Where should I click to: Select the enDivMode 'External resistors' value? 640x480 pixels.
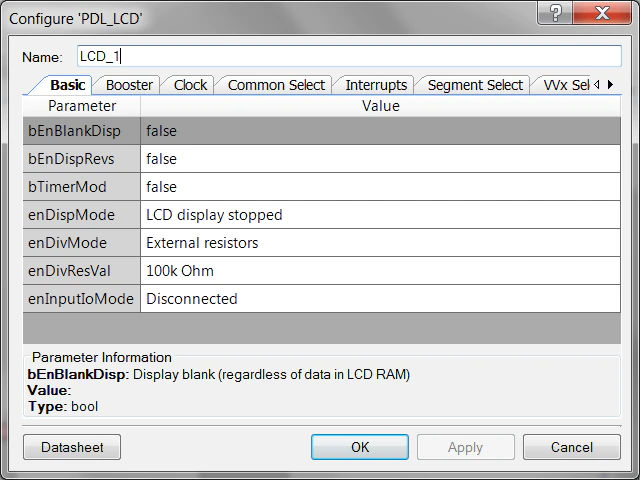pos(380,243)
